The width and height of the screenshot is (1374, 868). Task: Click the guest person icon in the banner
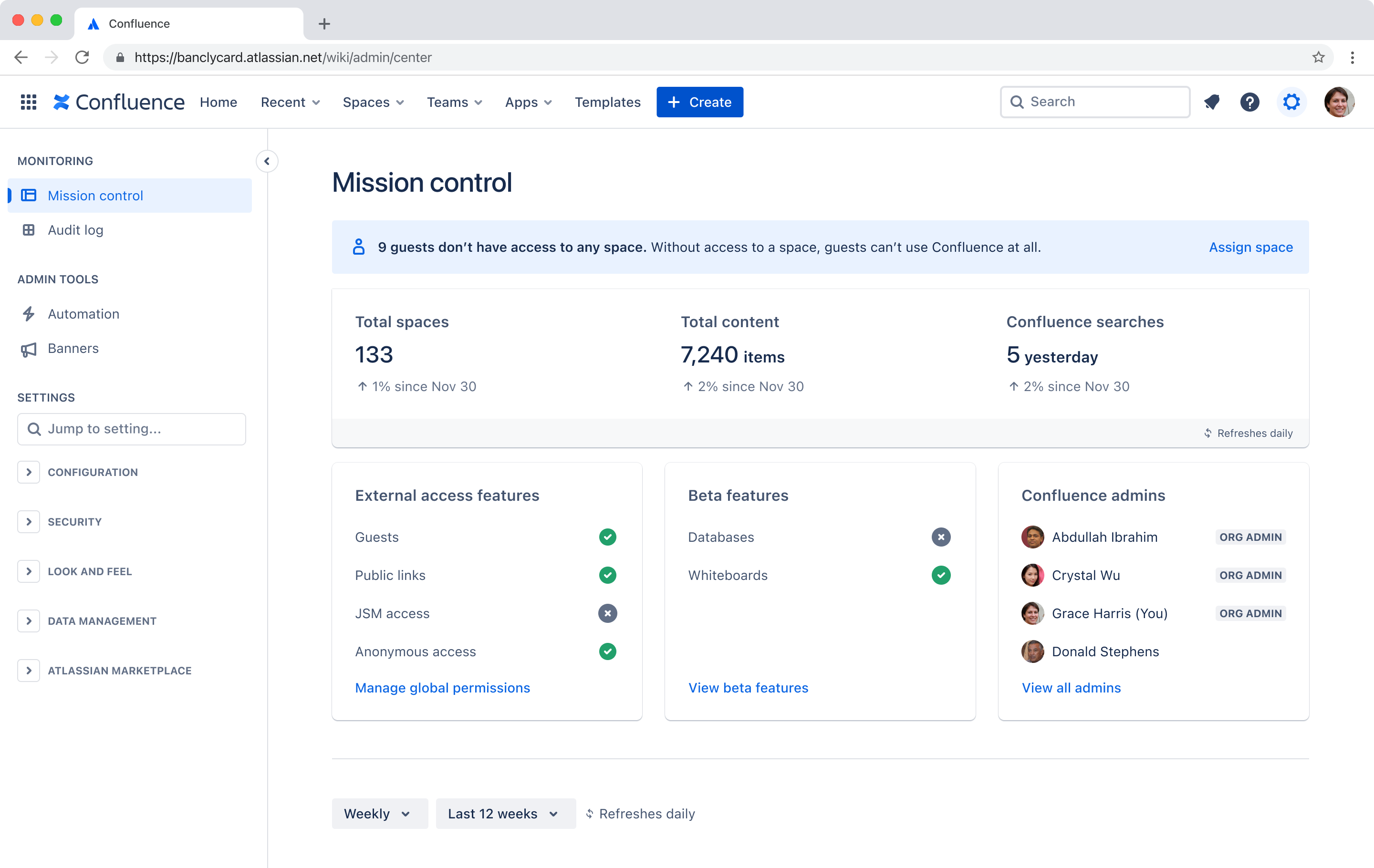358,247
